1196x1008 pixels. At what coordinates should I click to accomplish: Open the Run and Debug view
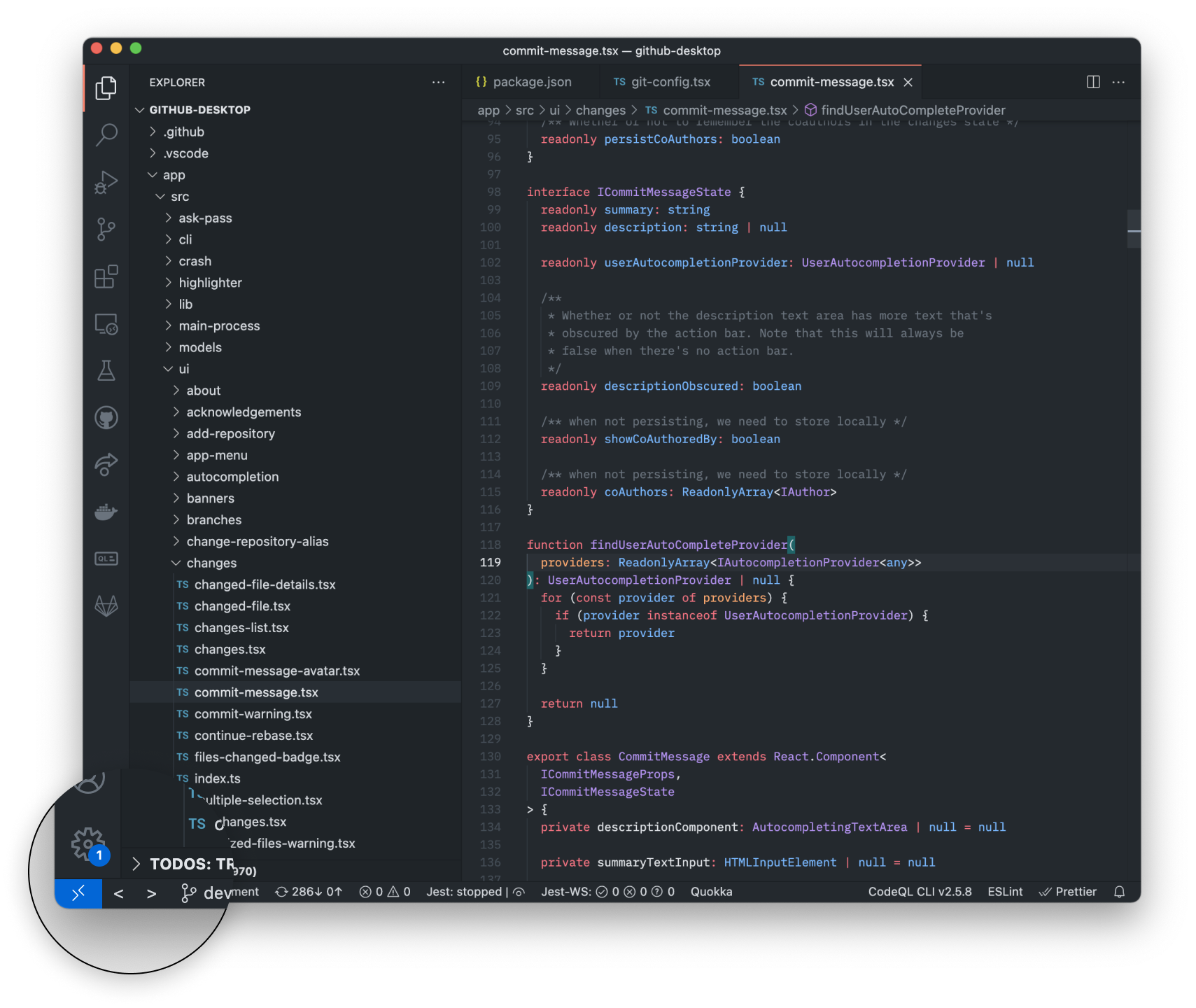[106, 182]
